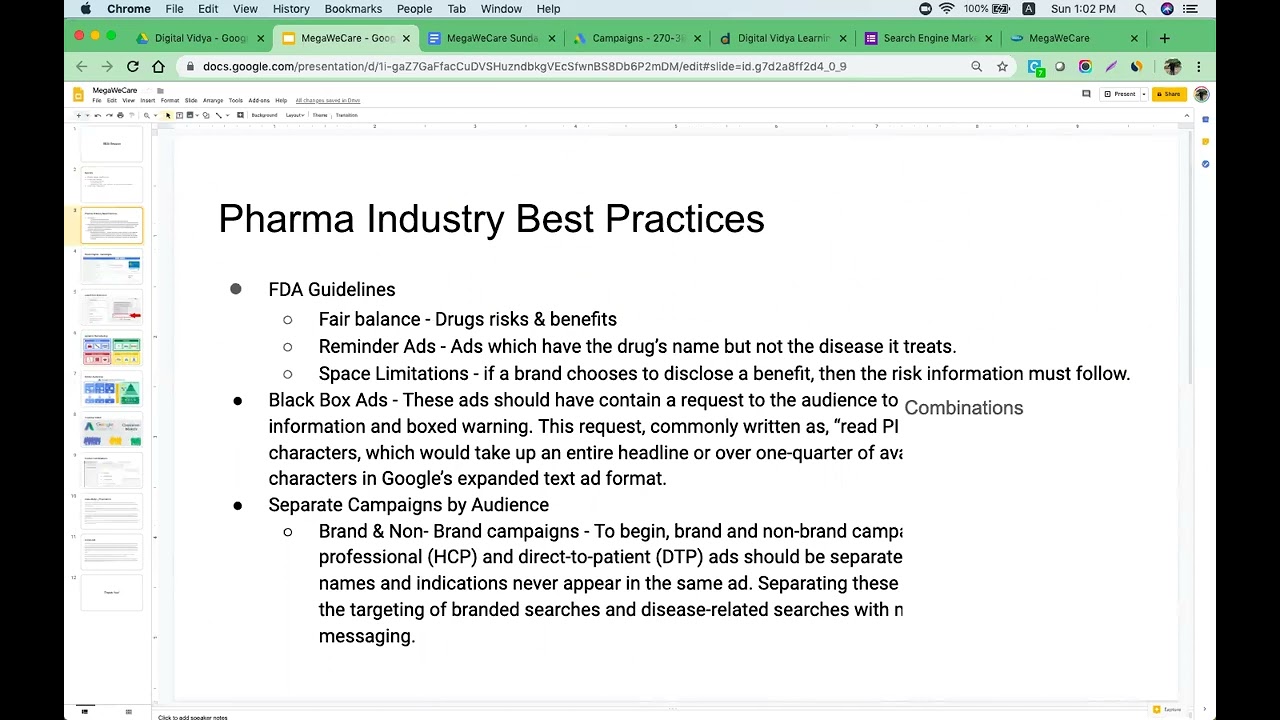Switch to the Campaigns tab
Screen dimensions: 1280x720
[x=636, y=38]
